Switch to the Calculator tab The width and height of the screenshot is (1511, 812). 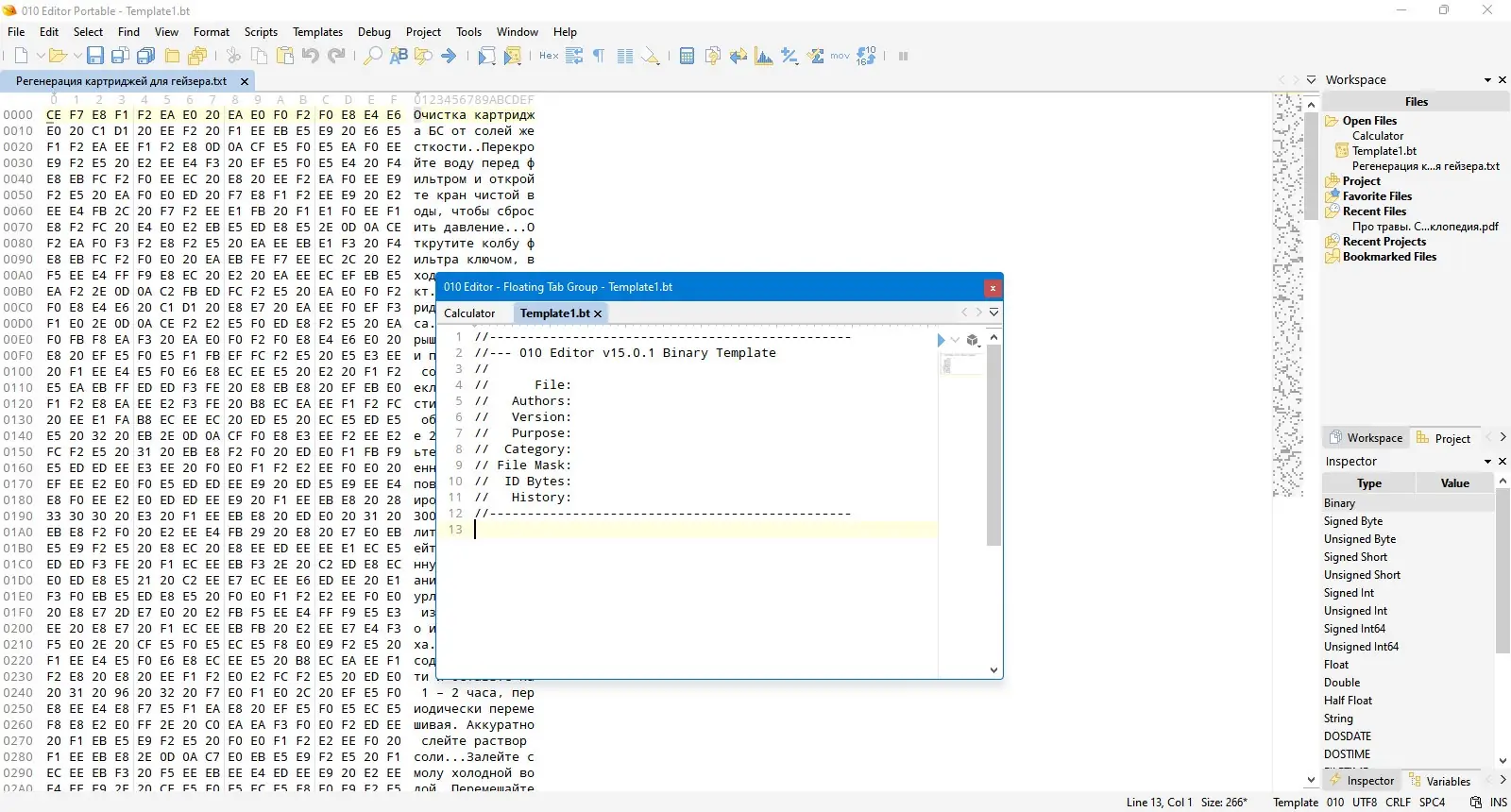pyautogui.click(x=469, y=313)
